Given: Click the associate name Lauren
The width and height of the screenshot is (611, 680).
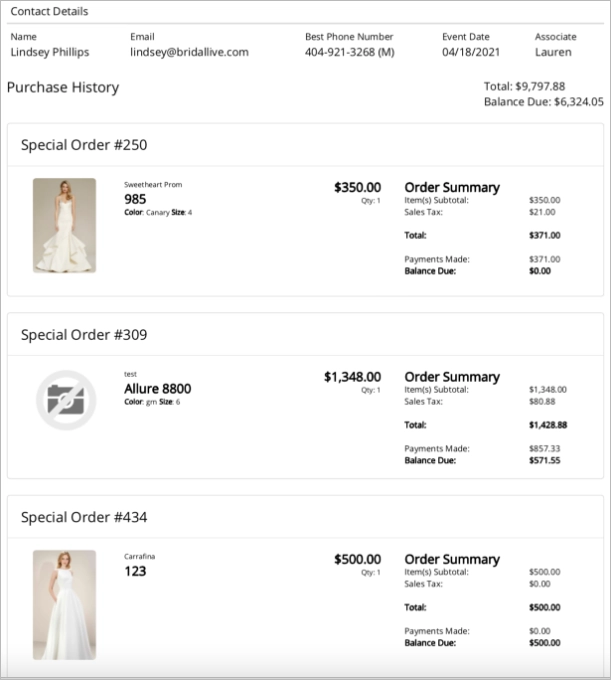Looking at the screenshot, I should [553, 52].
